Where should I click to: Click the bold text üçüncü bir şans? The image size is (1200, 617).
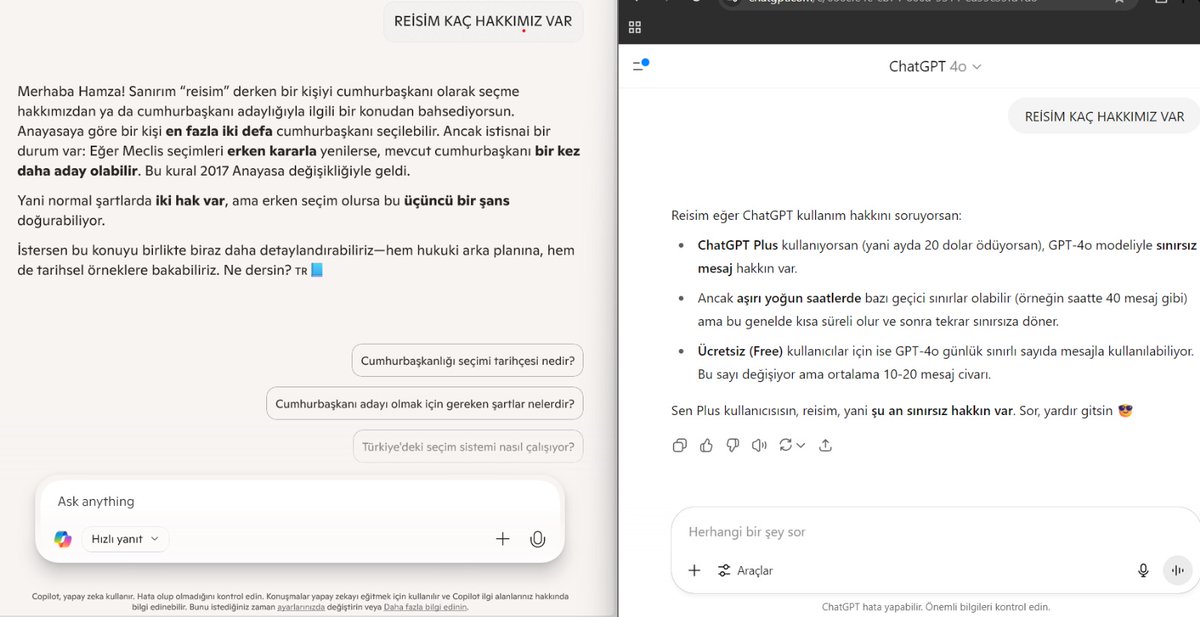pyautogui.click(x=456, y=200)
